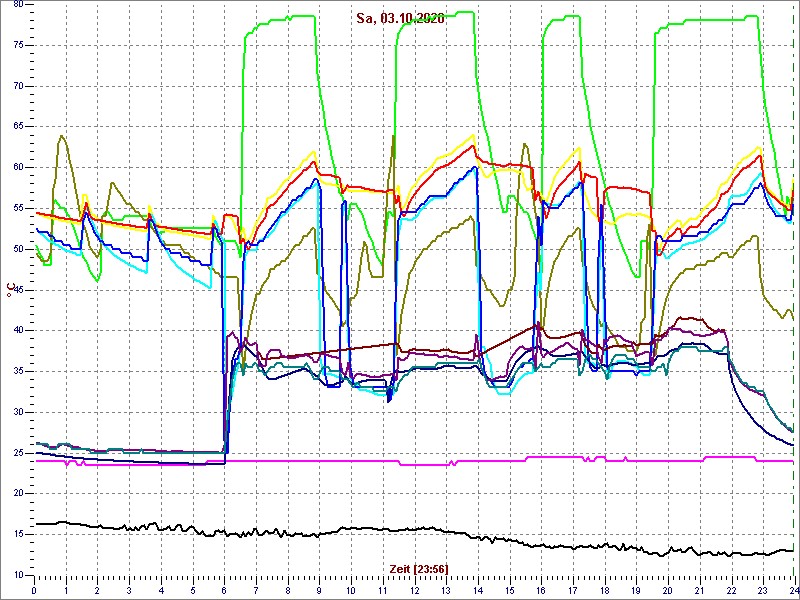Image resolution: width=800 pixels, height=600 pixels.
Task: Select hour 14 on the time axis
Action: 478,589
